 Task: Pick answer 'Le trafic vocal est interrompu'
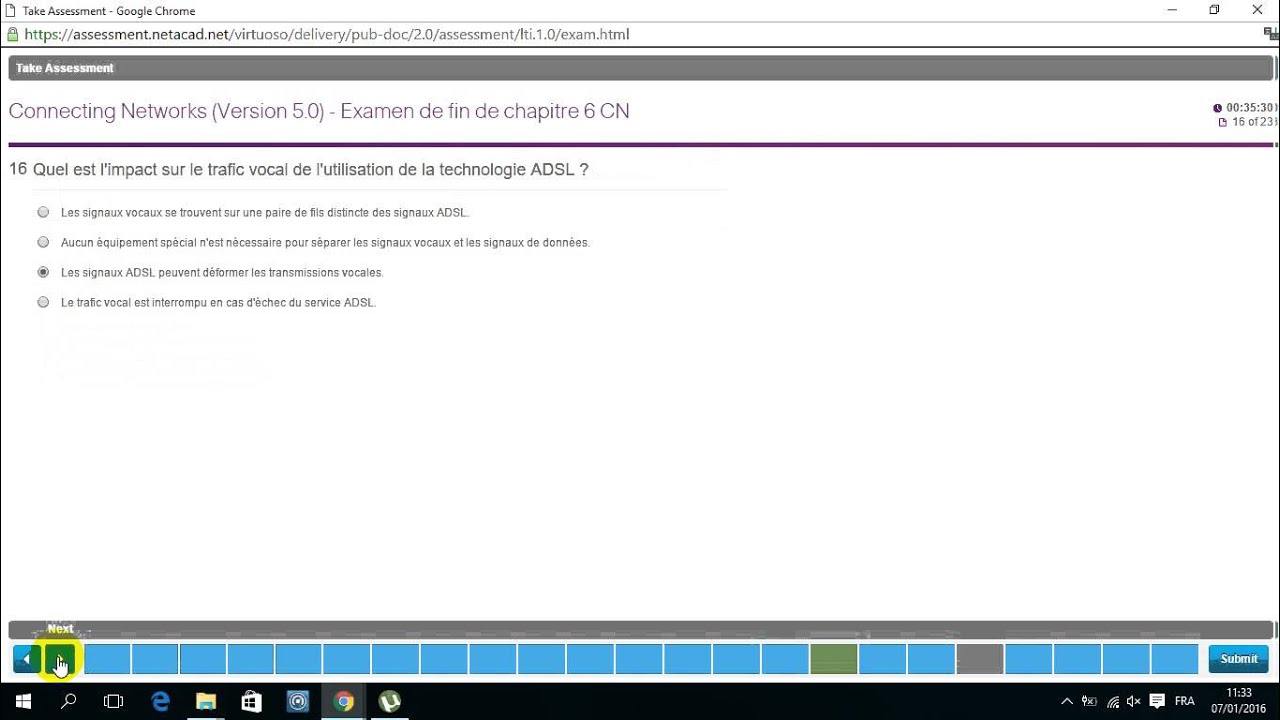click(x=43, y=302)
